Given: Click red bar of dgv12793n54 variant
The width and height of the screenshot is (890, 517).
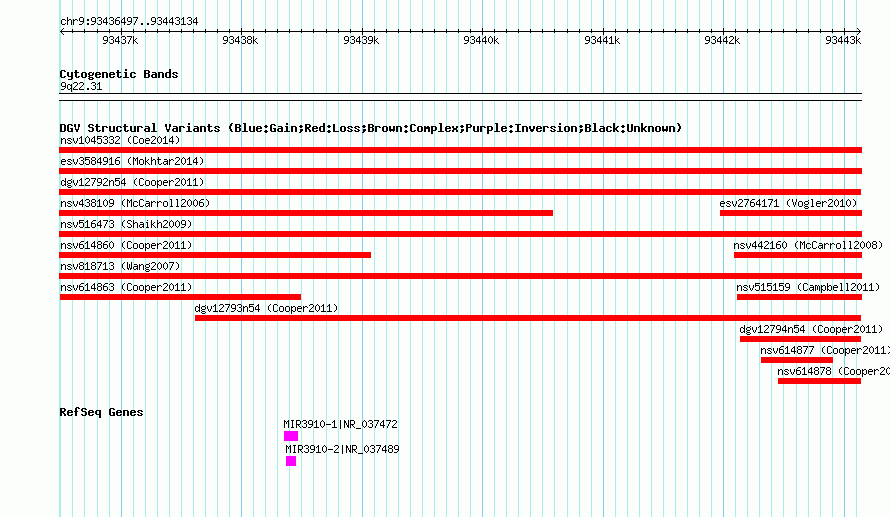Looking at the screenshot, I should pos(528,318).
